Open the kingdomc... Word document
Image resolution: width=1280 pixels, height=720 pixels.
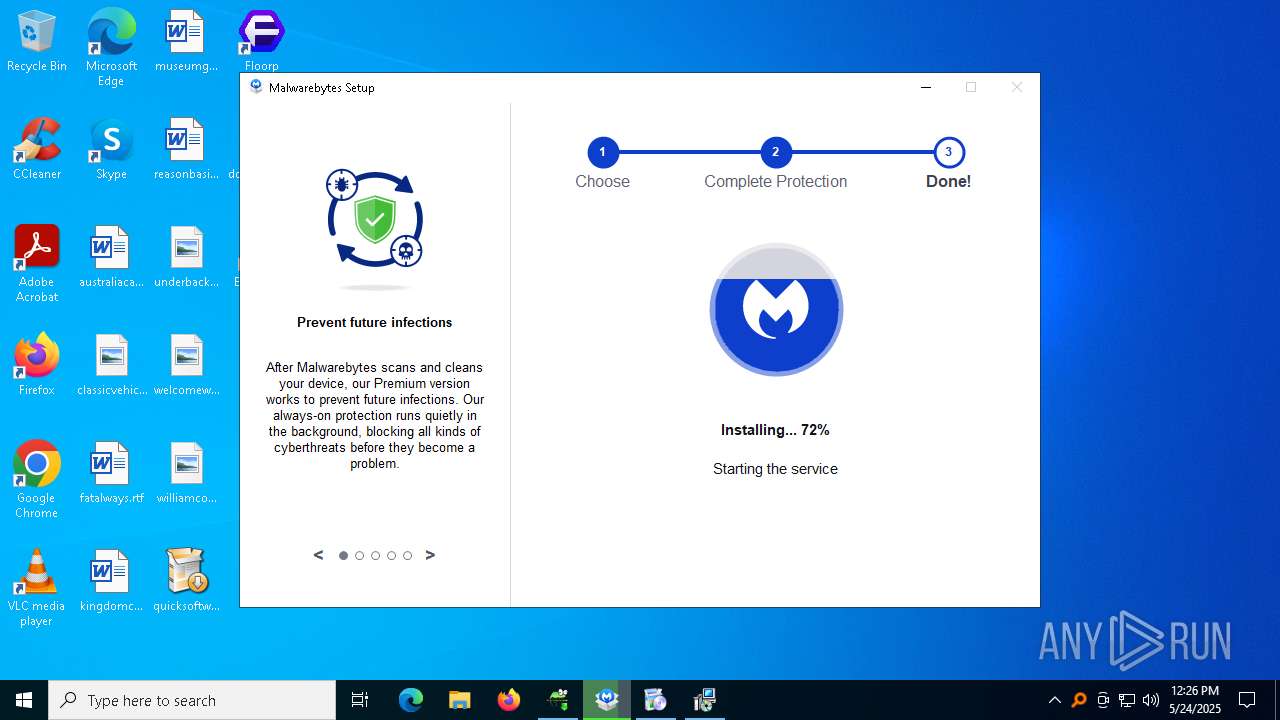pyautogui.click(x=111, y=581)
